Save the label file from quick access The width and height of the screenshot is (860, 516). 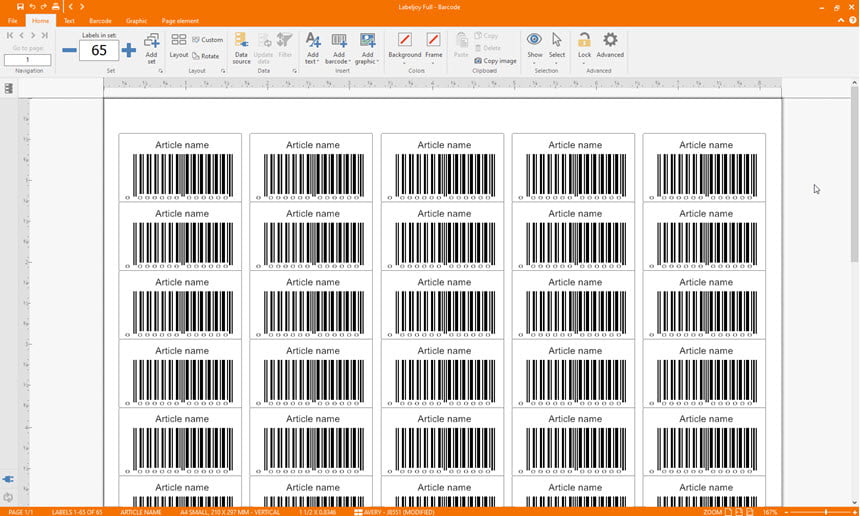click(20, 7)
